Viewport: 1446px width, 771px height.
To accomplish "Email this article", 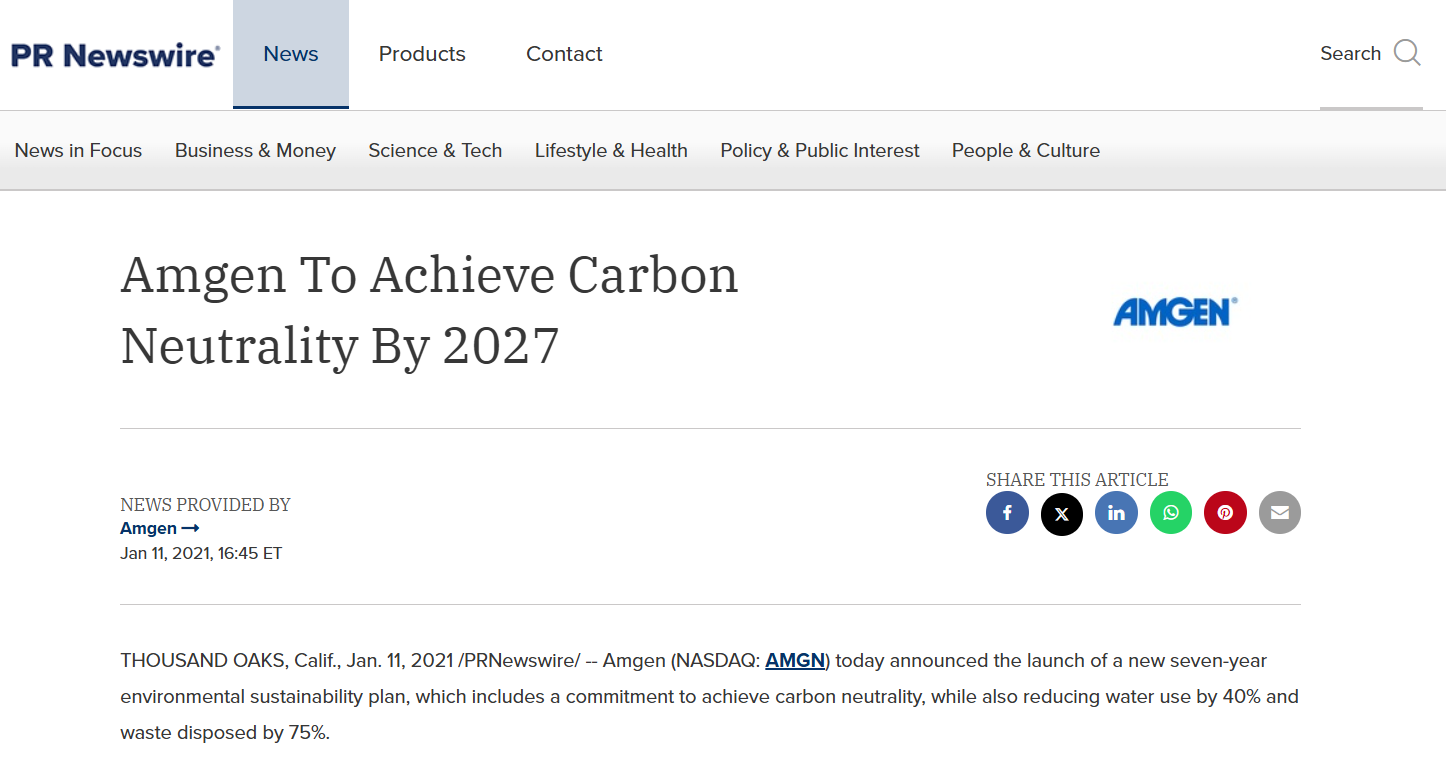I will [1280, 514].
